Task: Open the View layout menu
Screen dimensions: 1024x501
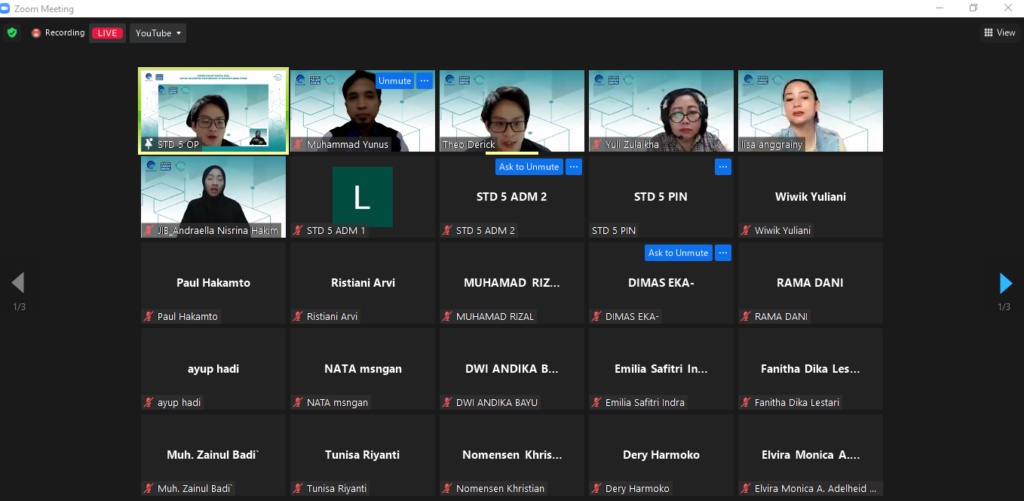Action: point(999,33)
